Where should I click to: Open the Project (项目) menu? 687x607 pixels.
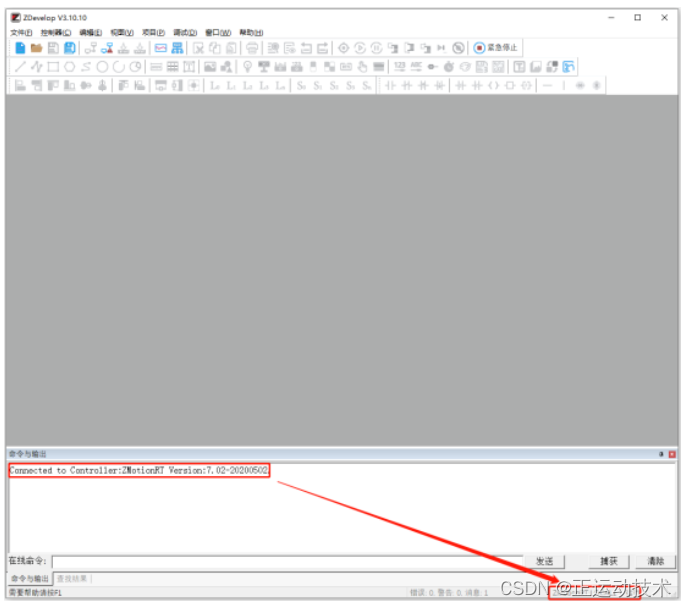click(x=153, y=32)
